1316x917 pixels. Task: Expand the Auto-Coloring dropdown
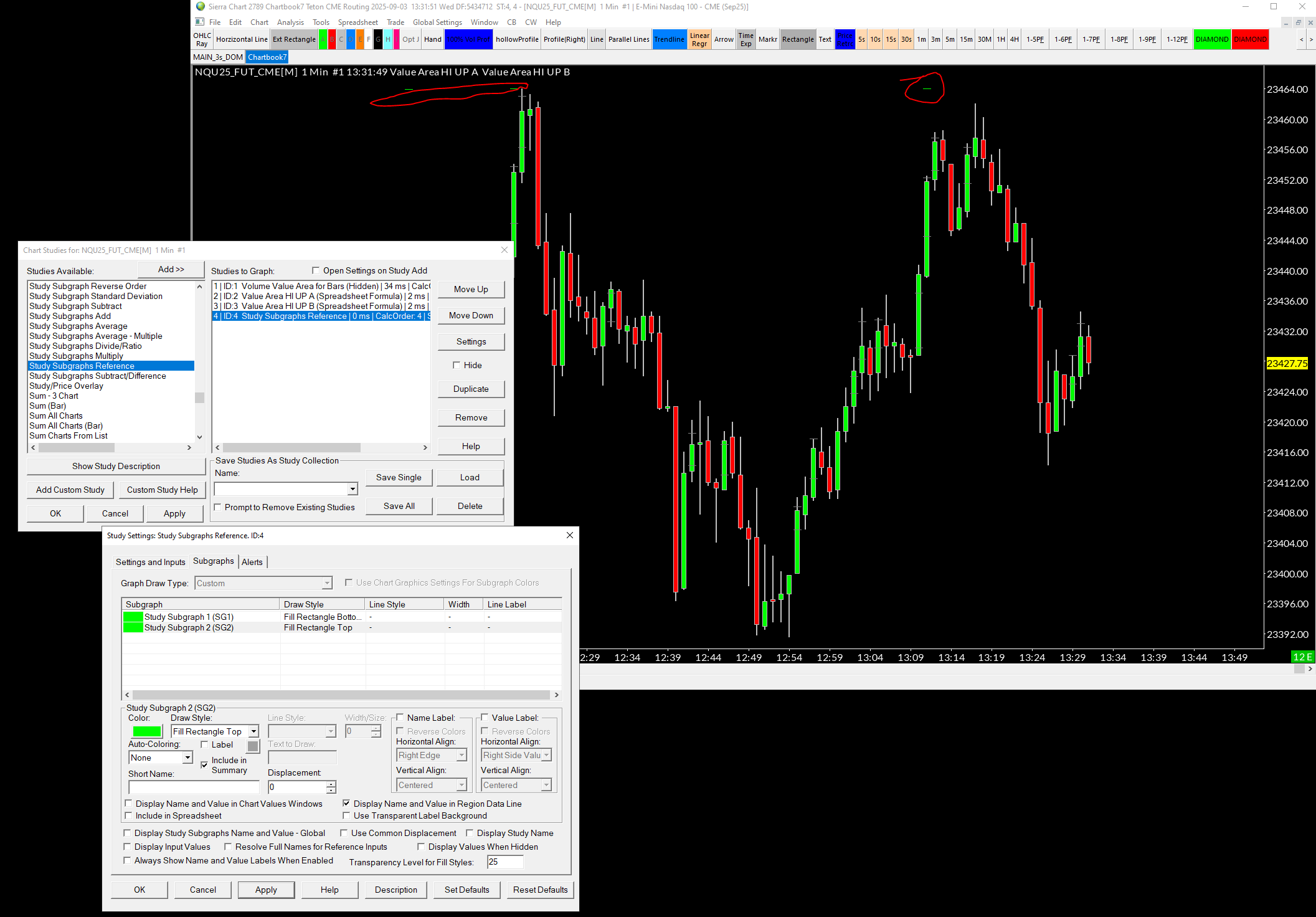pos(187,758)
